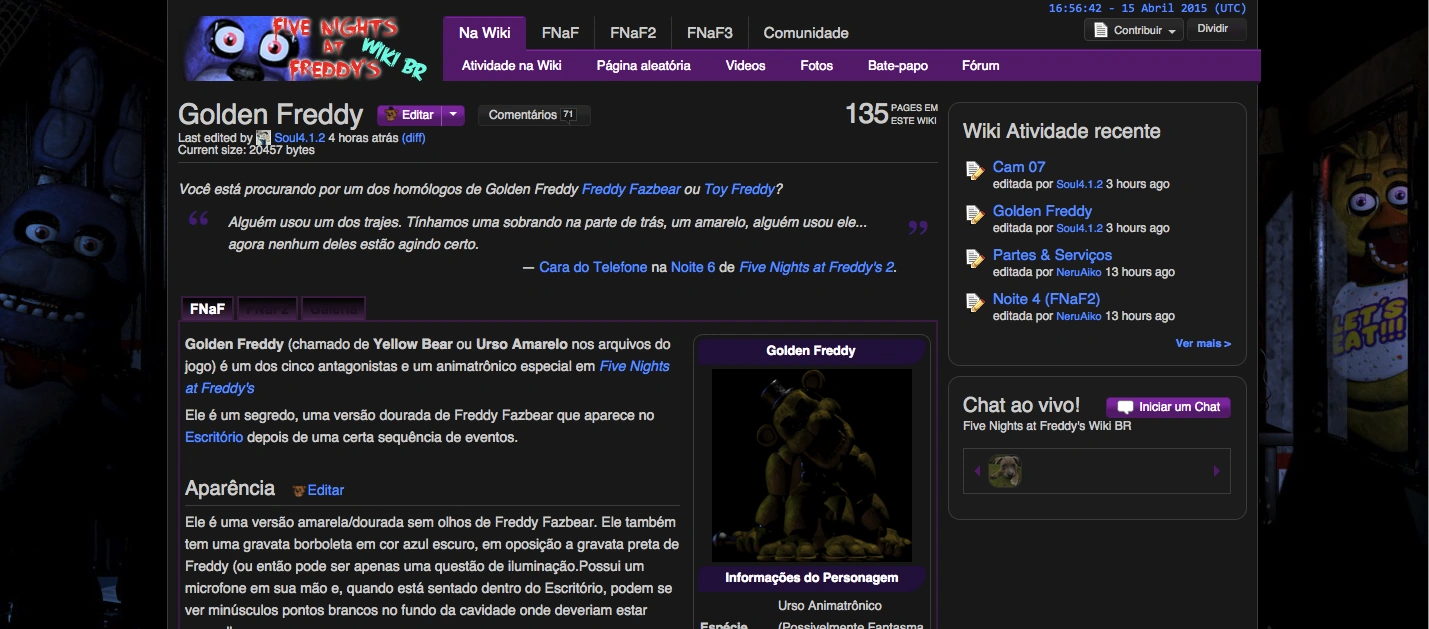Select Página aleatória submenu item
Image resolution: width=1429 pixels, height=629 pixels.
644,66
